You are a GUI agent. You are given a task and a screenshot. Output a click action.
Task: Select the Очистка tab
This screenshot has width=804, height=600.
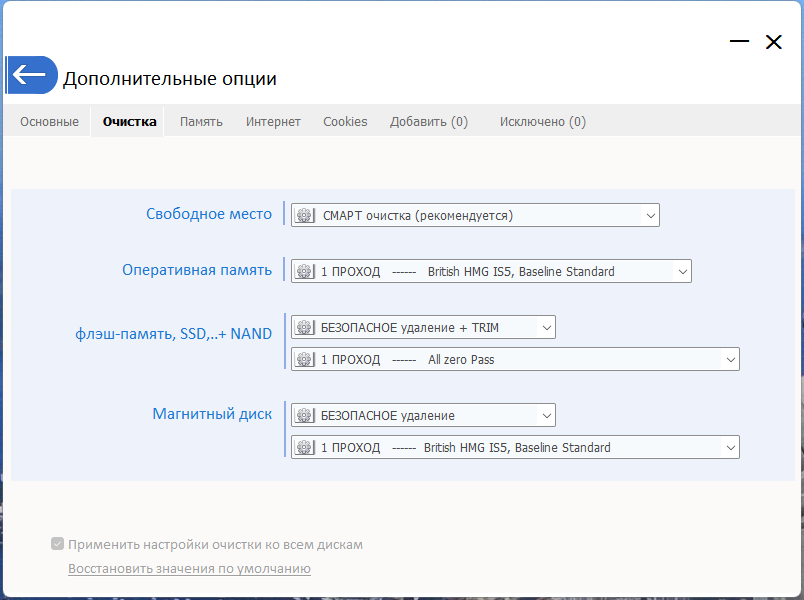click(x=129, y=122)
